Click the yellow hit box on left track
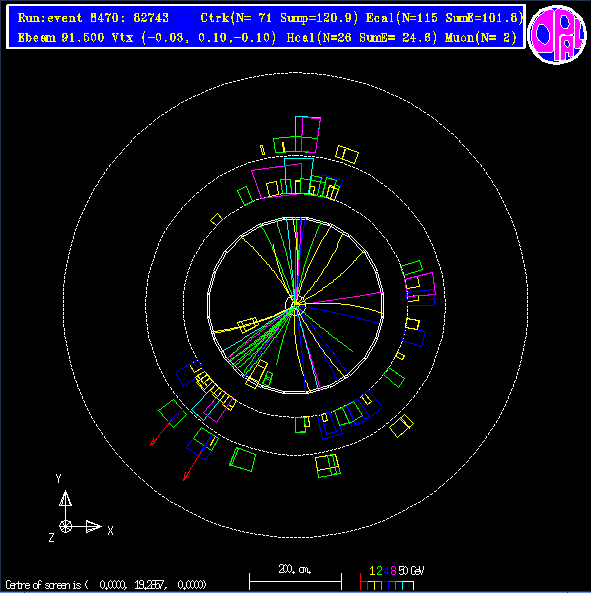This screenshot has height=593, width=591. (x=248, y=325)
